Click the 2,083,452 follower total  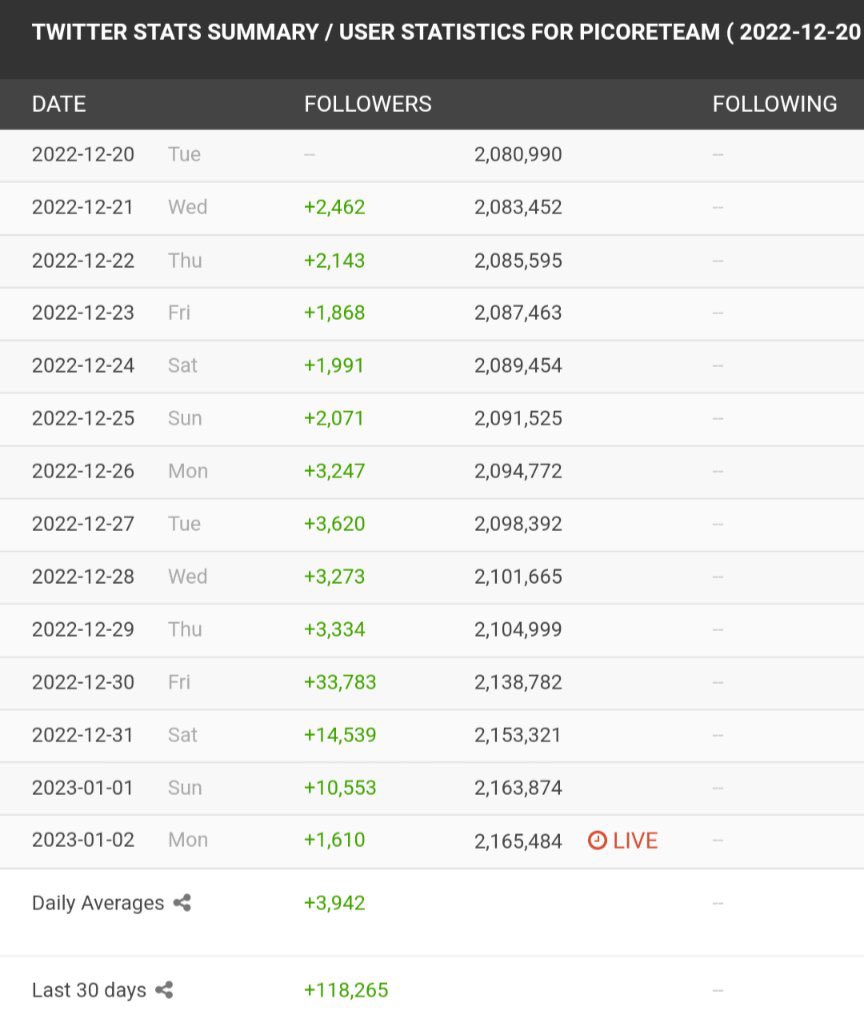point(518,207)
